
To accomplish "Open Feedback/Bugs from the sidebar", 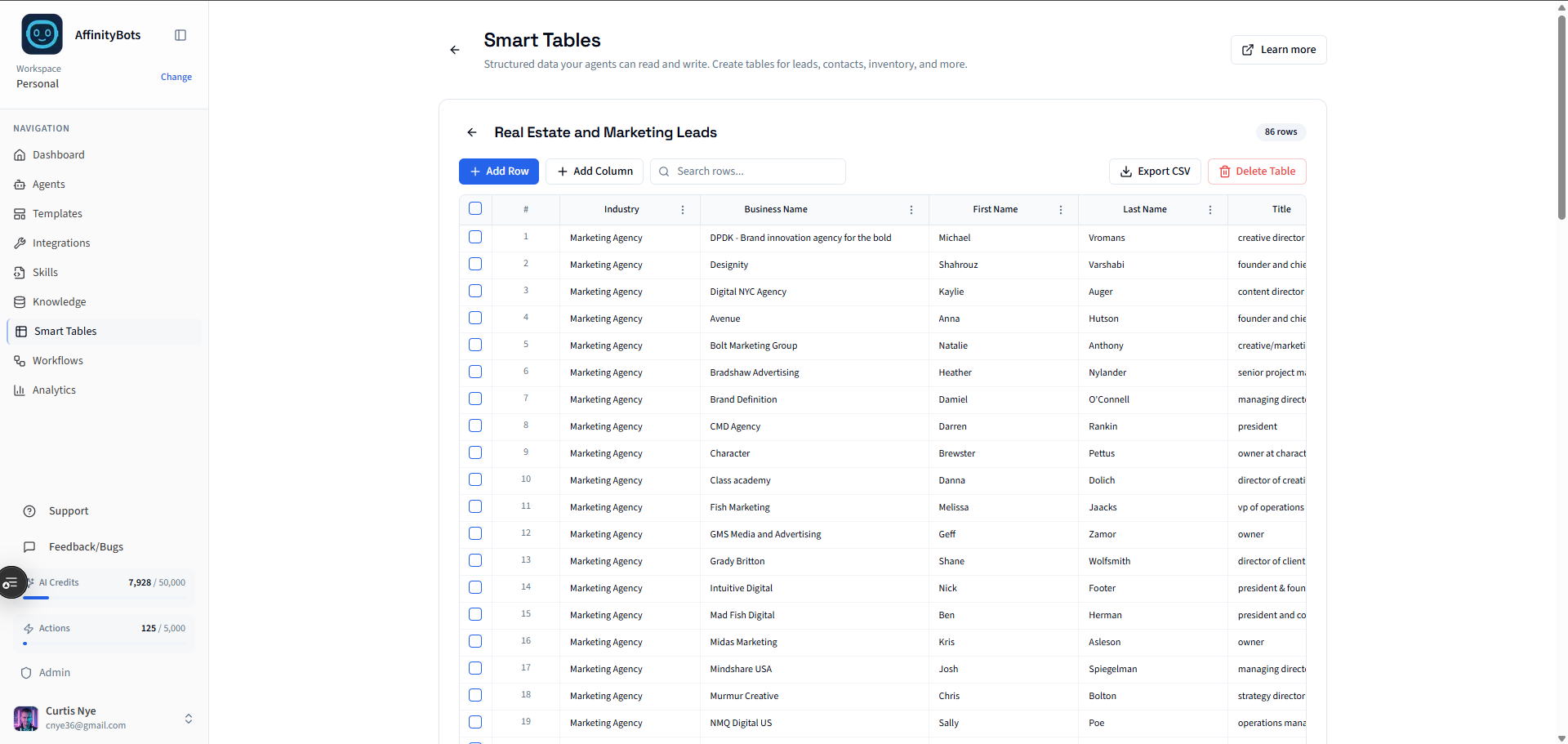I will coord(84,546).
